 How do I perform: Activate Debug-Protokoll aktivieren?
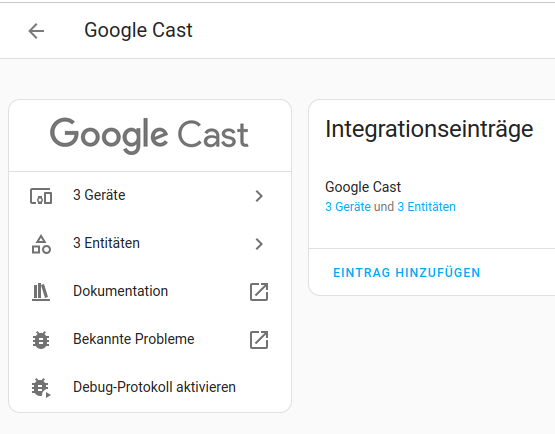[150, 388]
